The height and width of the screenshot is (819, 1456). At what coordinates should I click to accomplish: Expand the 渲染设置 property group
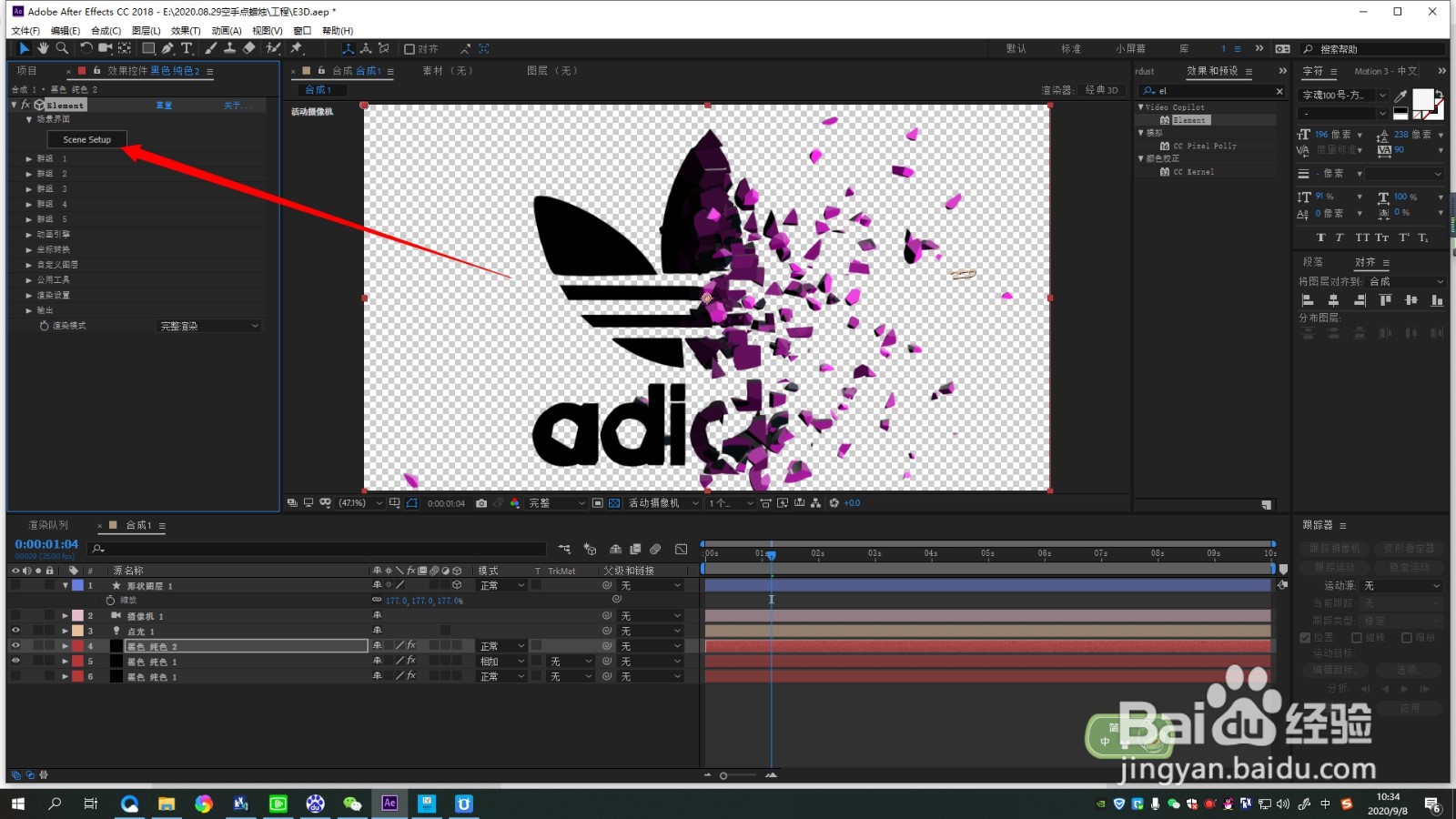click(29, 296)
